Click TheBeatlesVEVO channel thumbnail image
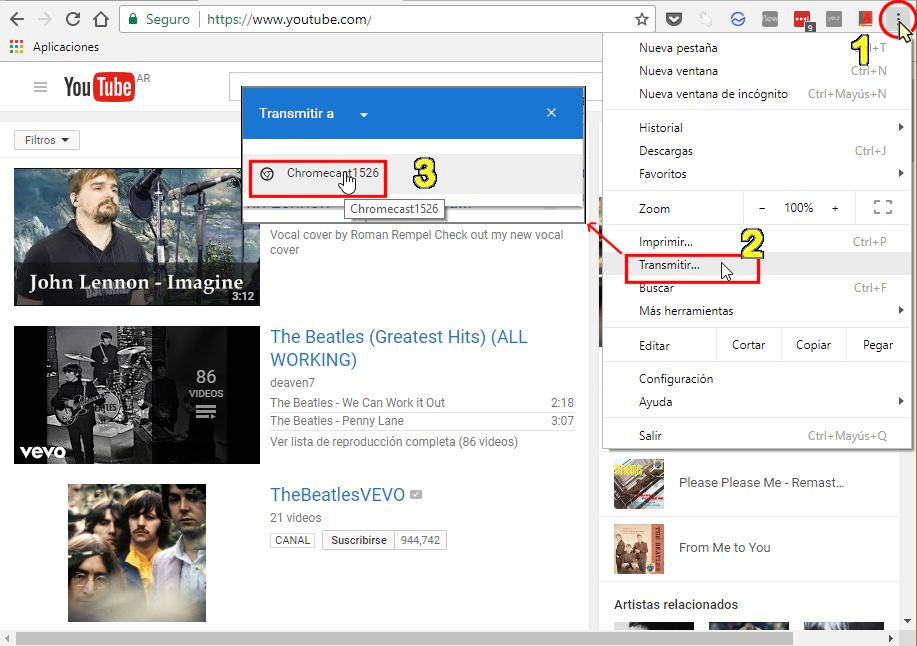 pyautogui.click(x=137, y=553)
